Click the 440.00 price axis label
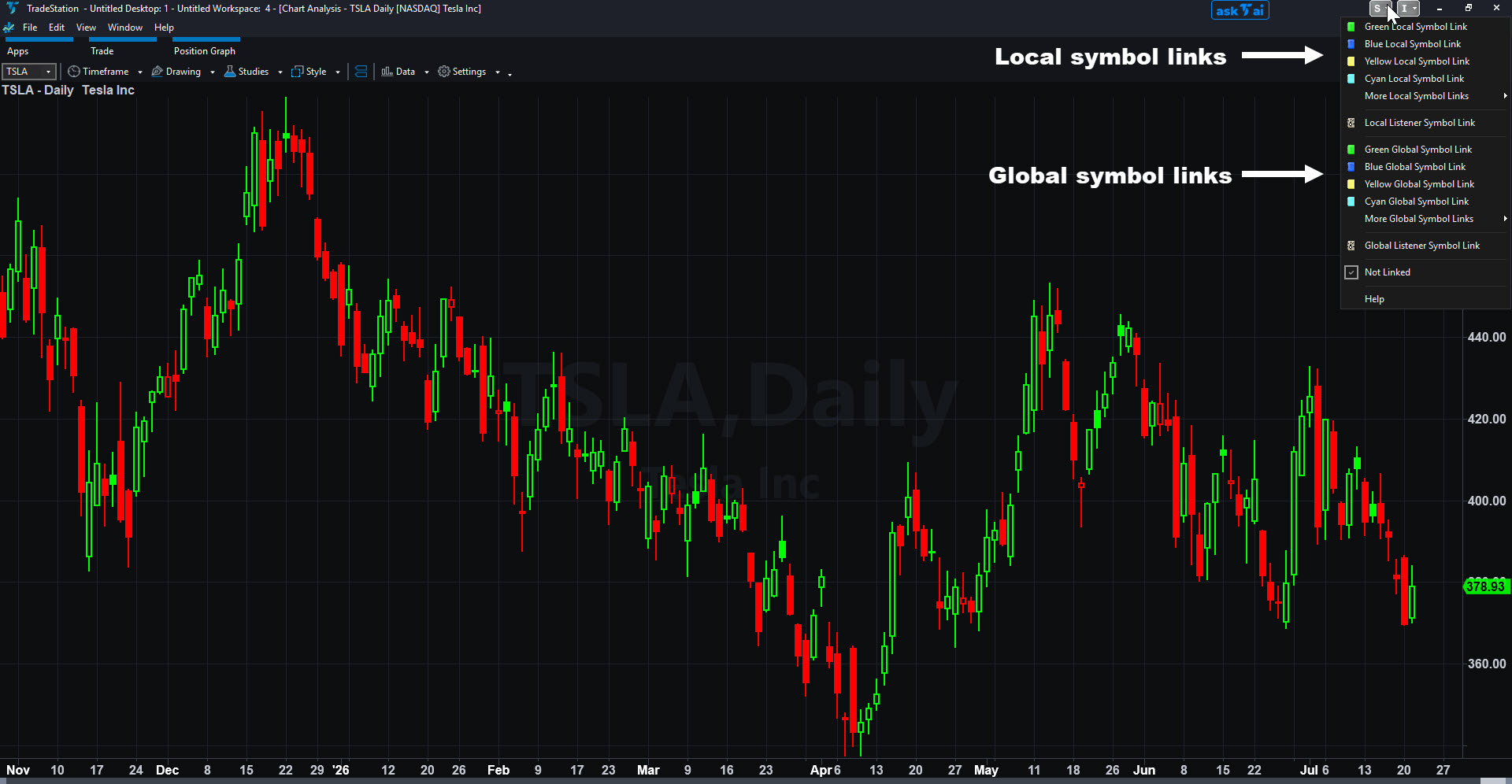Screen dimensions: 1512x784 pyautogui.click(x=1487, y=337)
